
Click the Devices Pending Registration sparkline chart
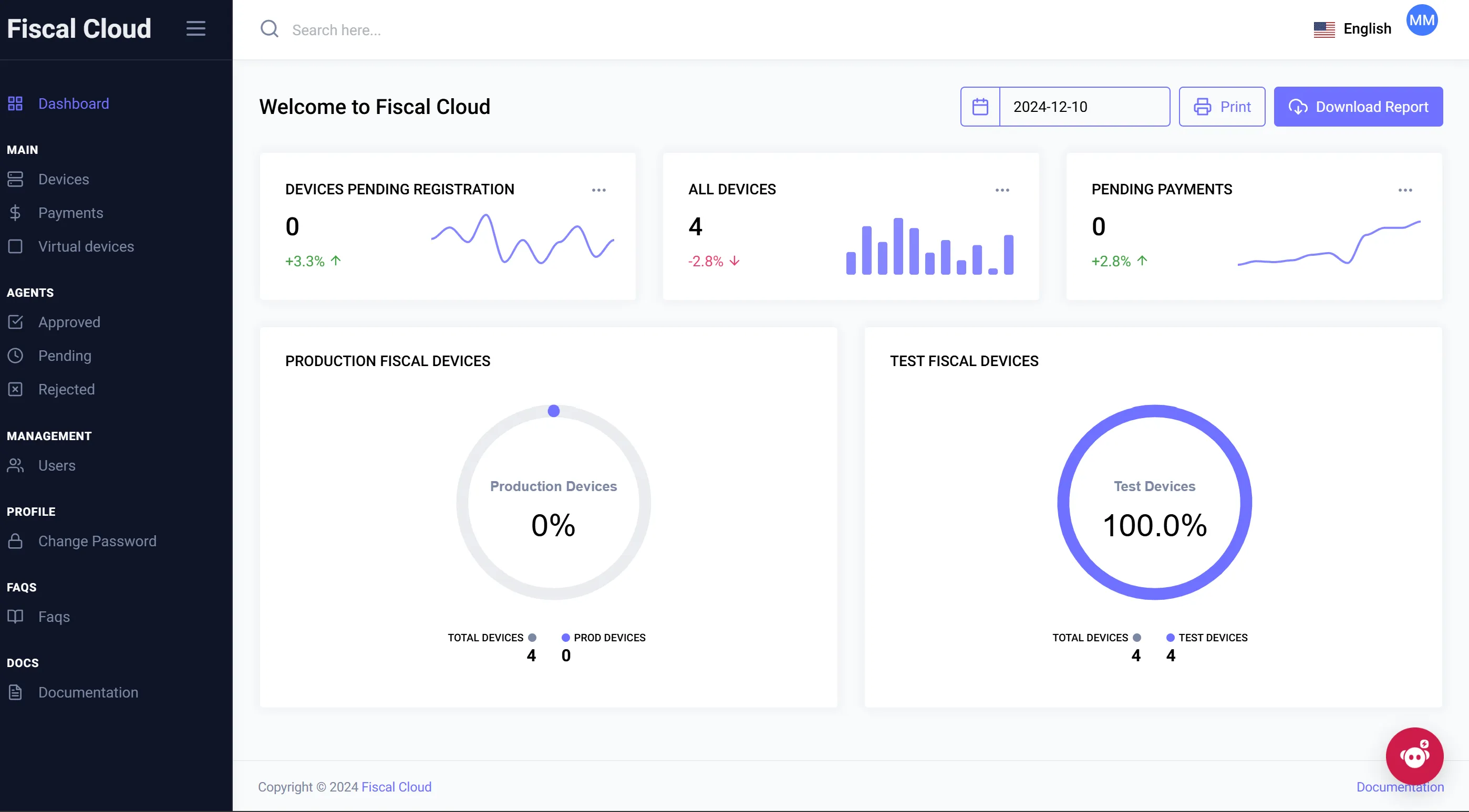coord(522,238)
